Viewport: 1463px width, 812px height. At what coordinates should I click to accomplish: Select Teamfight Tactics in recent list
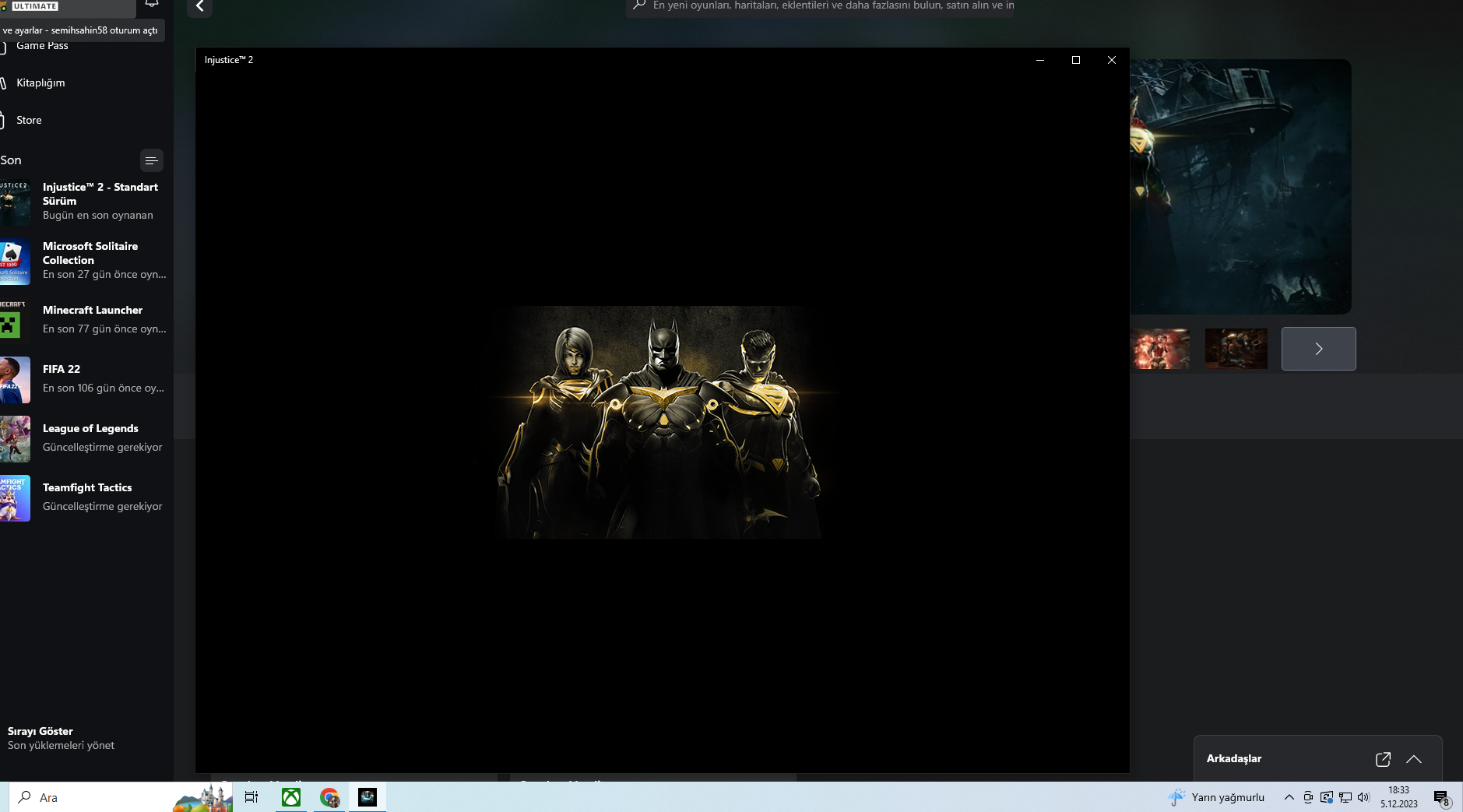click(x=83, y=497)
